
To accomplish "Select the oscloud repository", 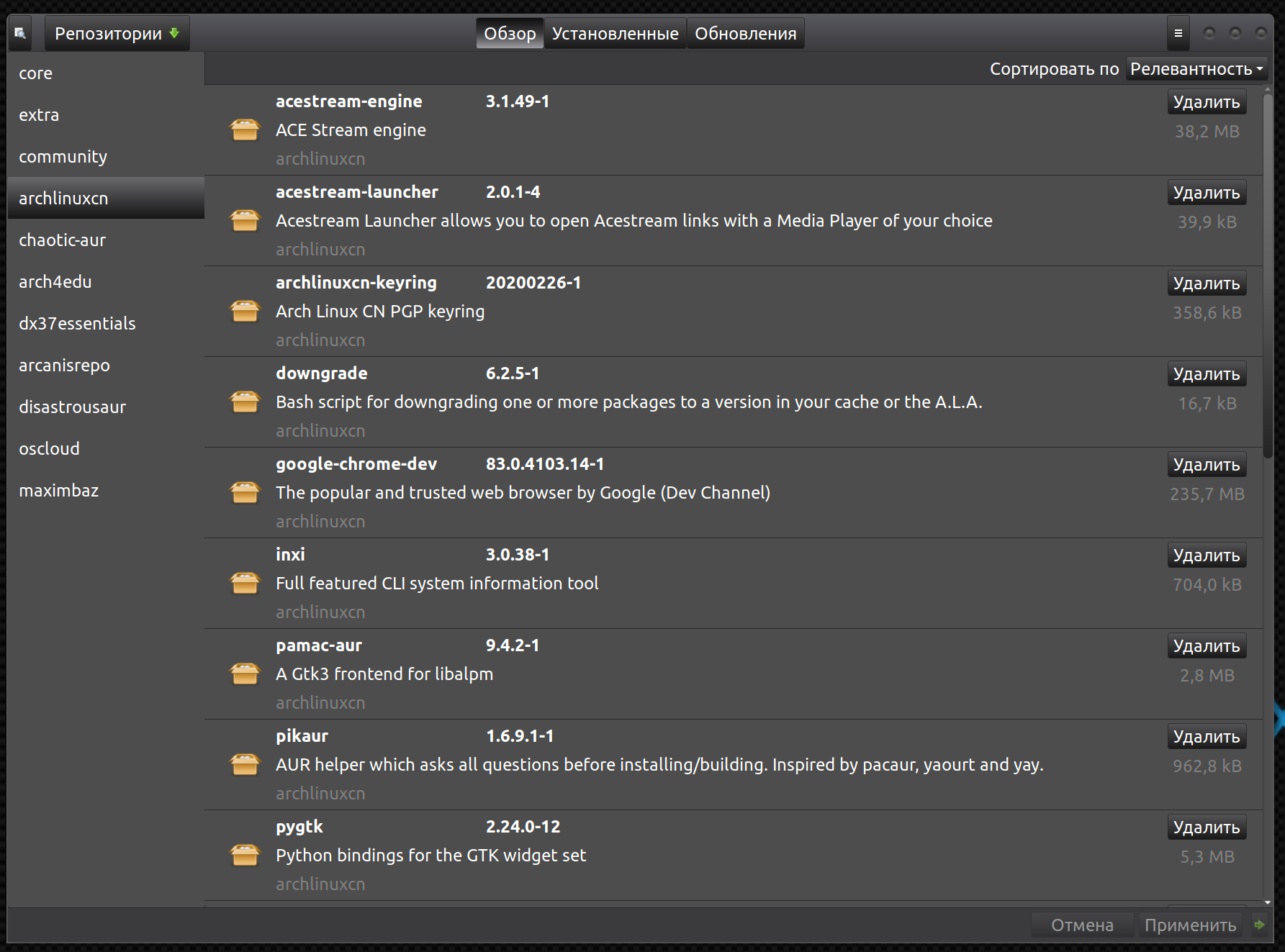I will coord(106,449).
